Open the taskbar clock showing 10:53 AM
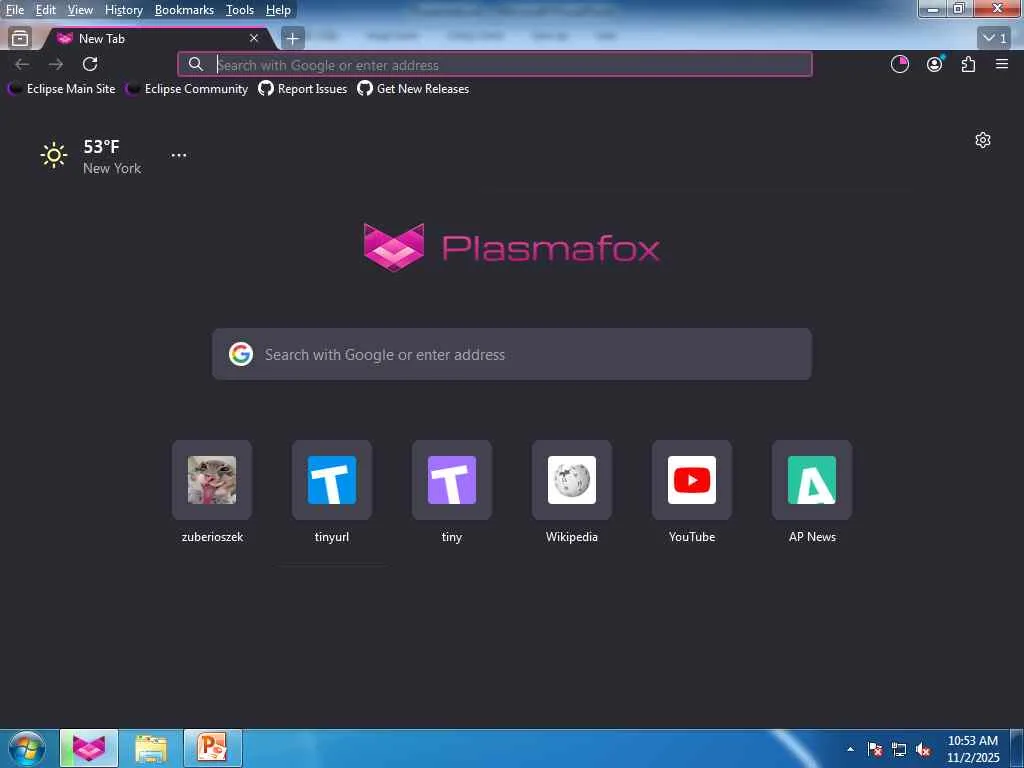 973,749
